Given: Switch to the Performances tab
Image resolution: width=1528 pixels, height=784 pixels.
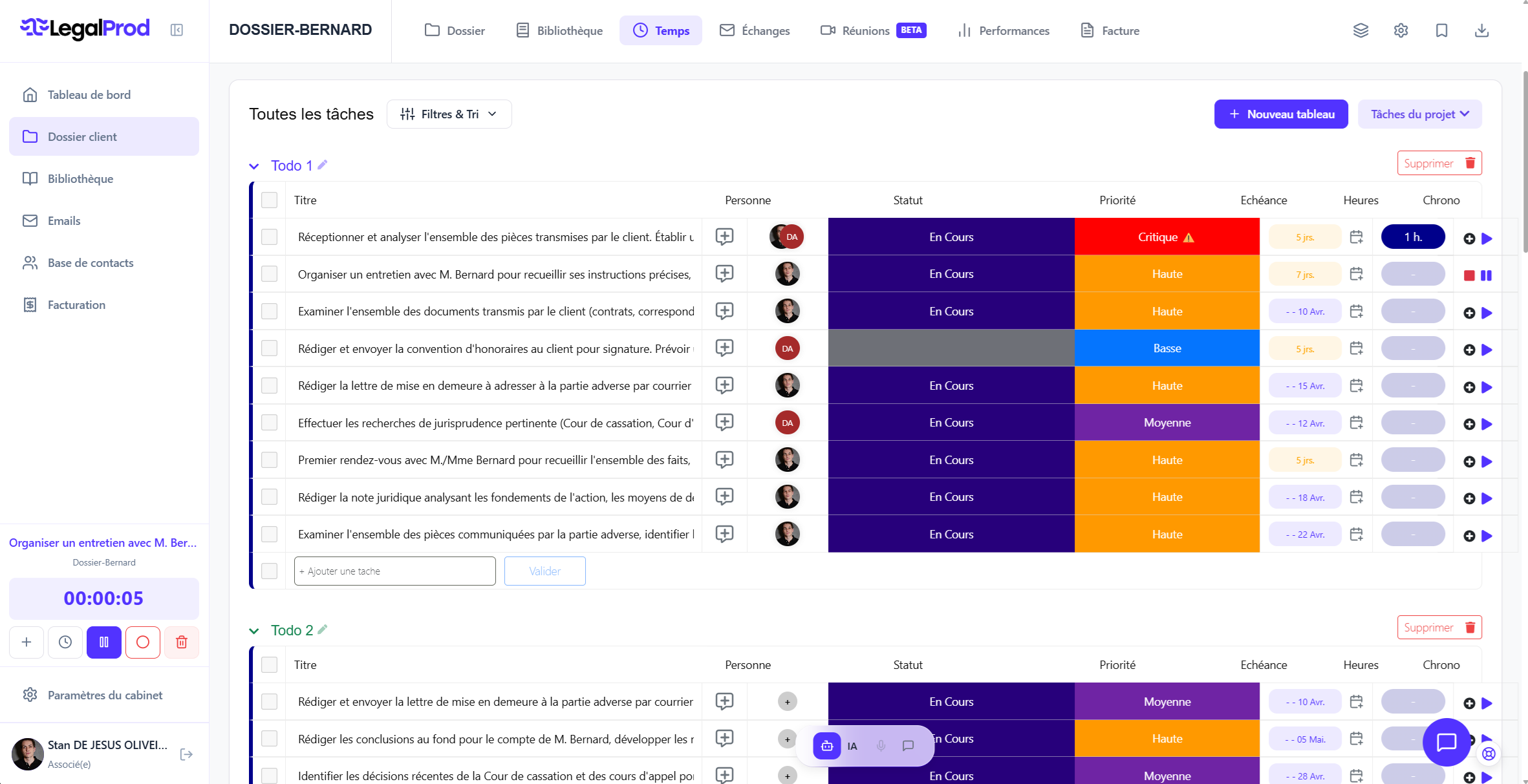Looking at the screenshot, I should coord(1003,30).
